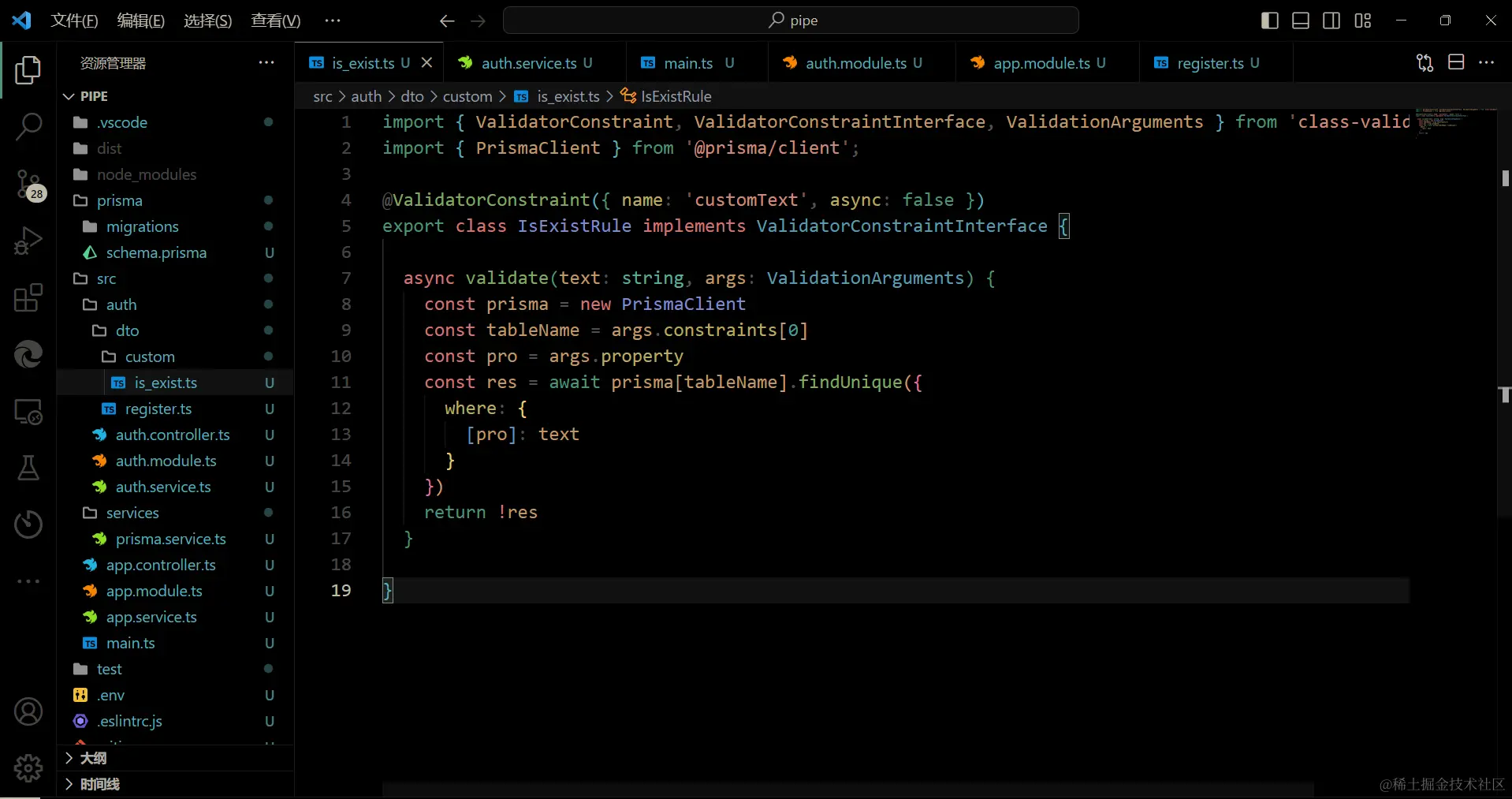Expand the node_modules folder
Image resolution: width=1512 pixels, height=799 pixels.
click(x=175, y=174)
